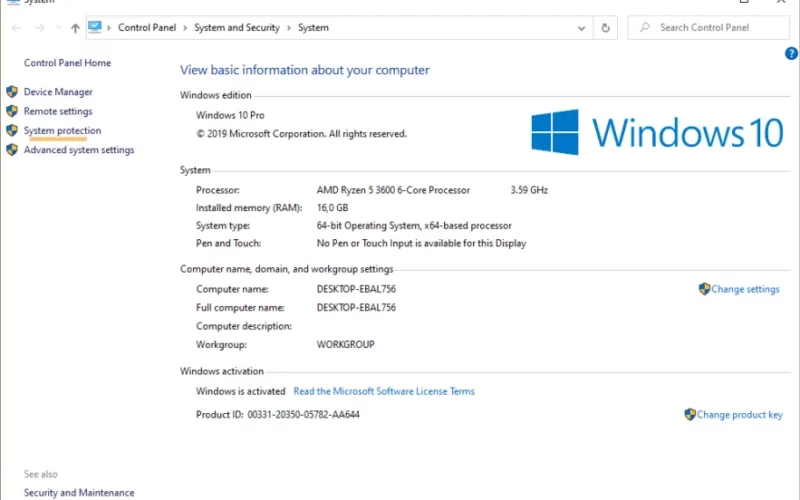Click Full computer name value DESKTOP-EBAL756
The width and height of the screenshot is (800, 500).
tap(356, 307)
